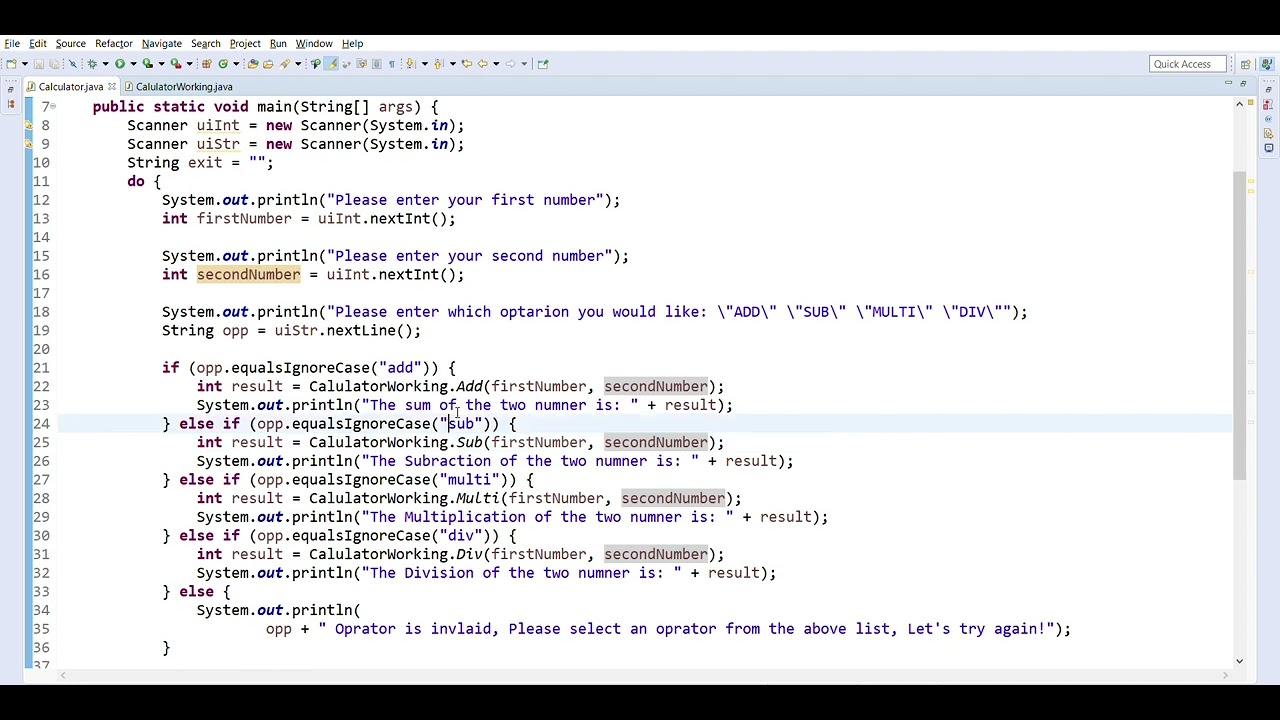Click the vertical scrollbar up arrow
The image size is (1280, 720).
[1240, 104]
